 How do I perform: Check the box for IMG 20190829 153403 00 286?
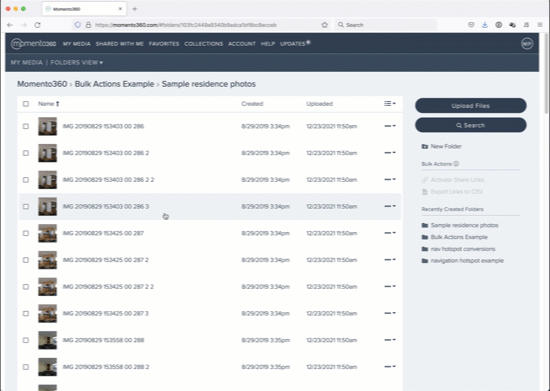[26, 126]
